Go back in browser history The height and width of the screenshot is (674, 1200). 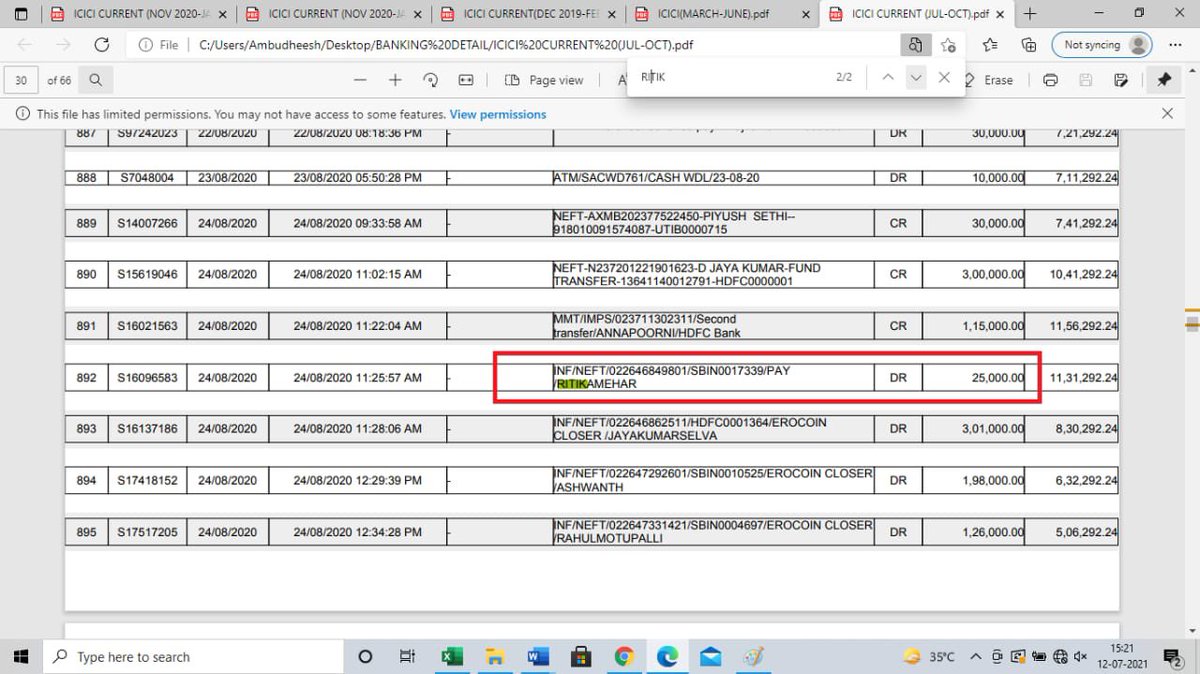click(25, 45)
